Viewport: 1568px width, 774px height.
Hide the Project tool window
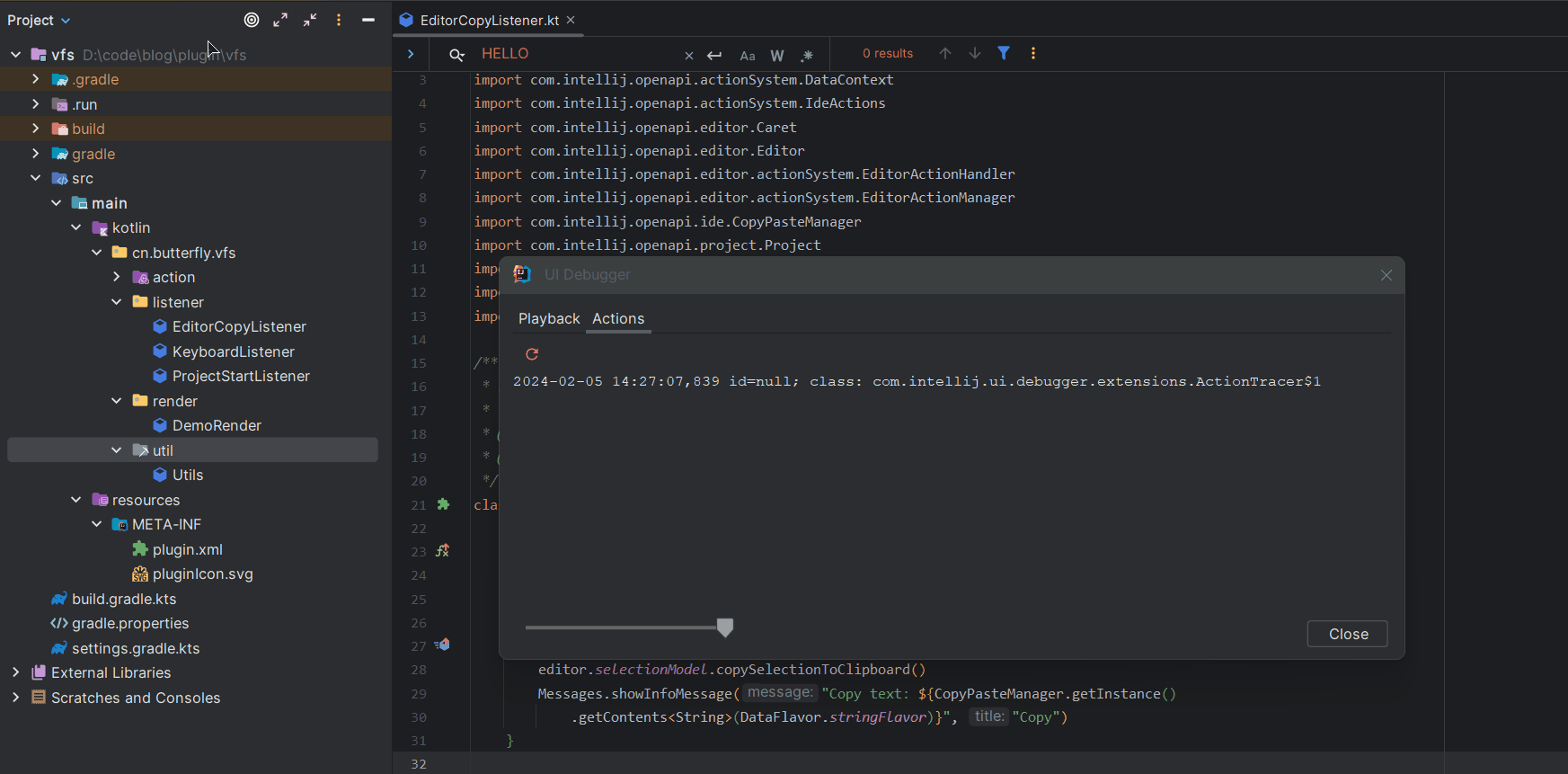368,20
